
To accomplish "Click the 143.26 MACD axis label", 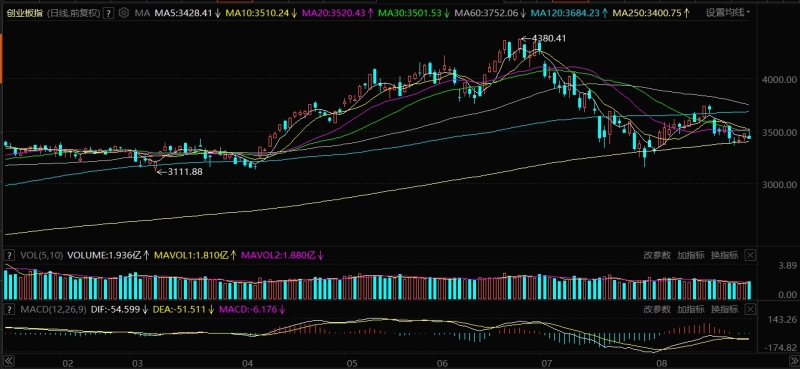I will pos(781,319).
